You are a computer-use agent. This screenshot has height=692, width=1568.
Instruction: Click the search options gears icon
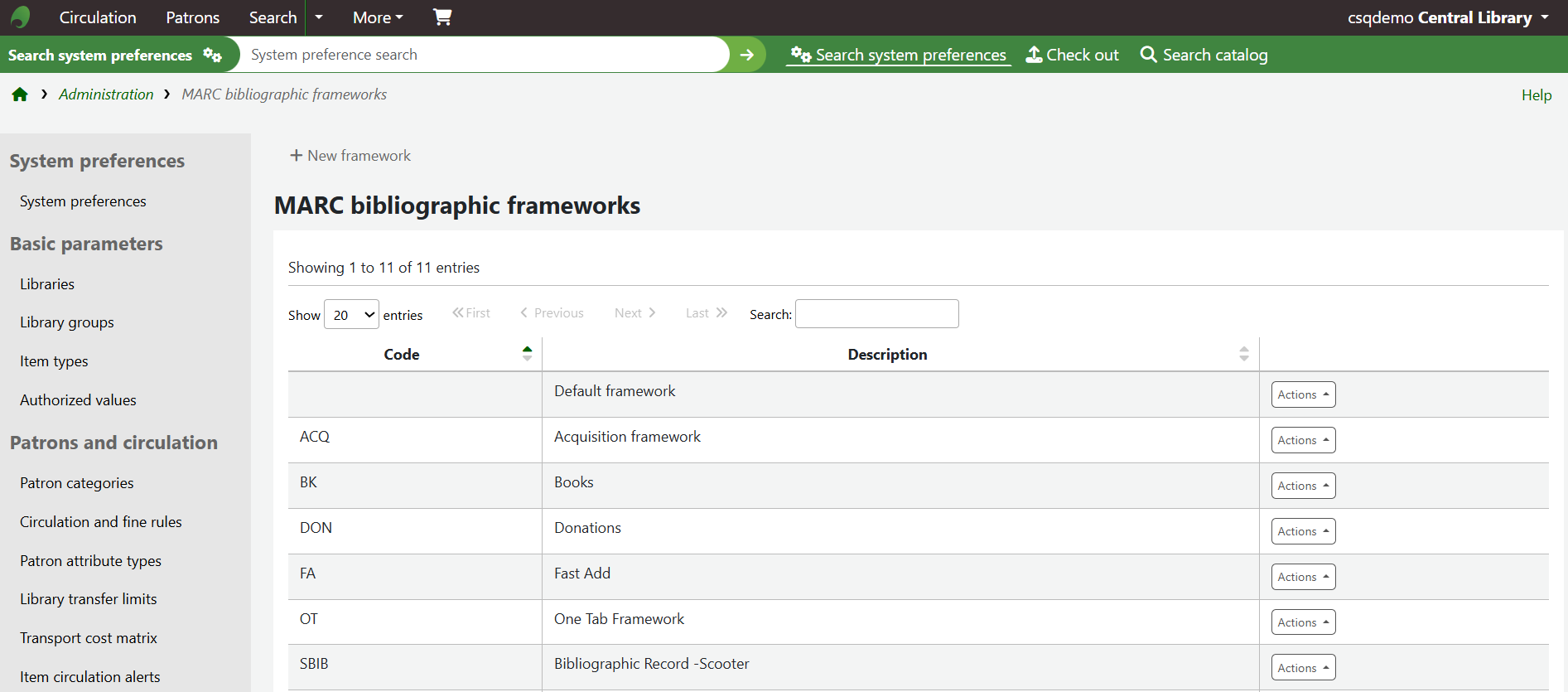pyautogui.click(x=213, y=55)
